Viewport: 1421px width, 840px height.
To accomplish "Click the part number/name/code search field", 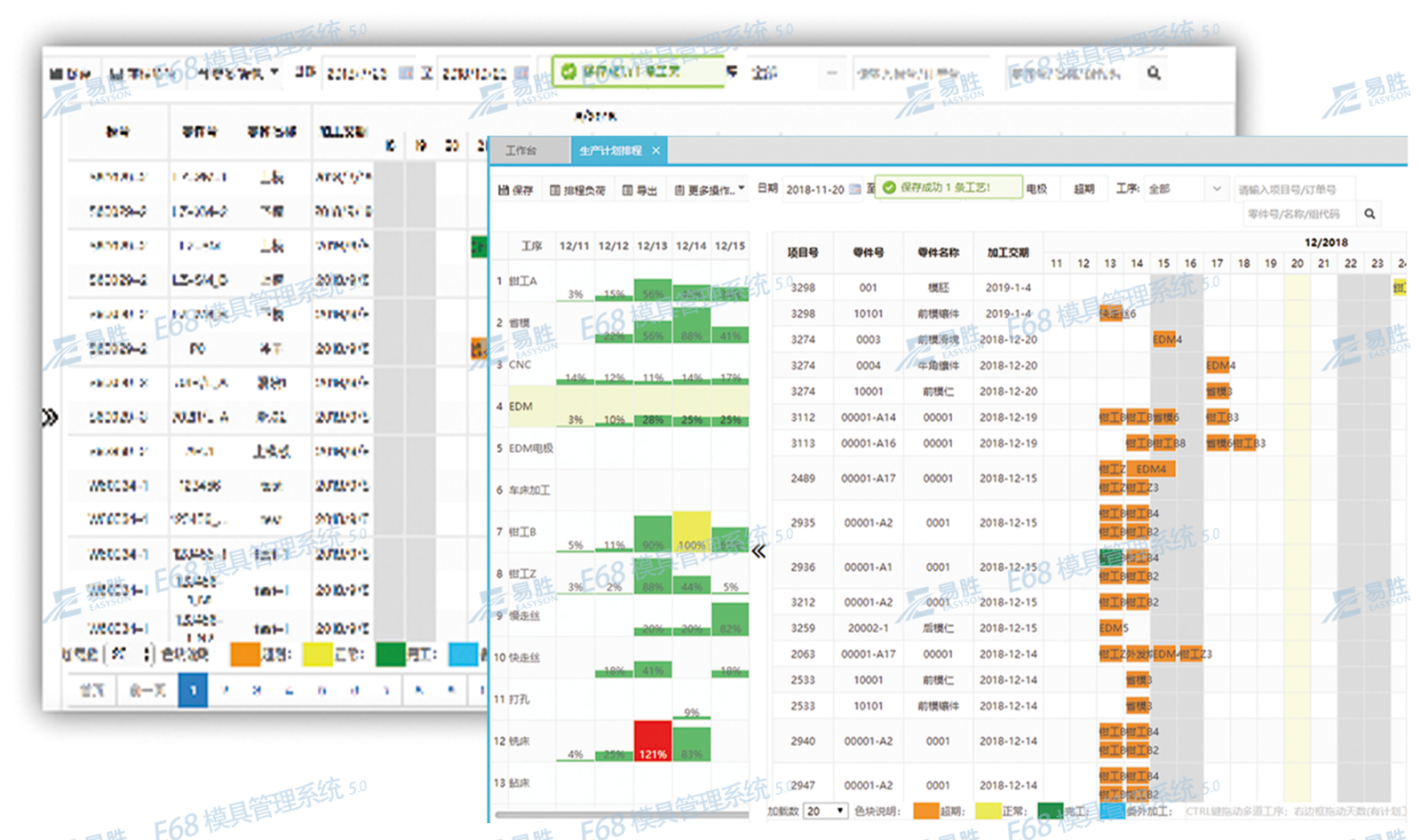I will (x=1298, y=214).
